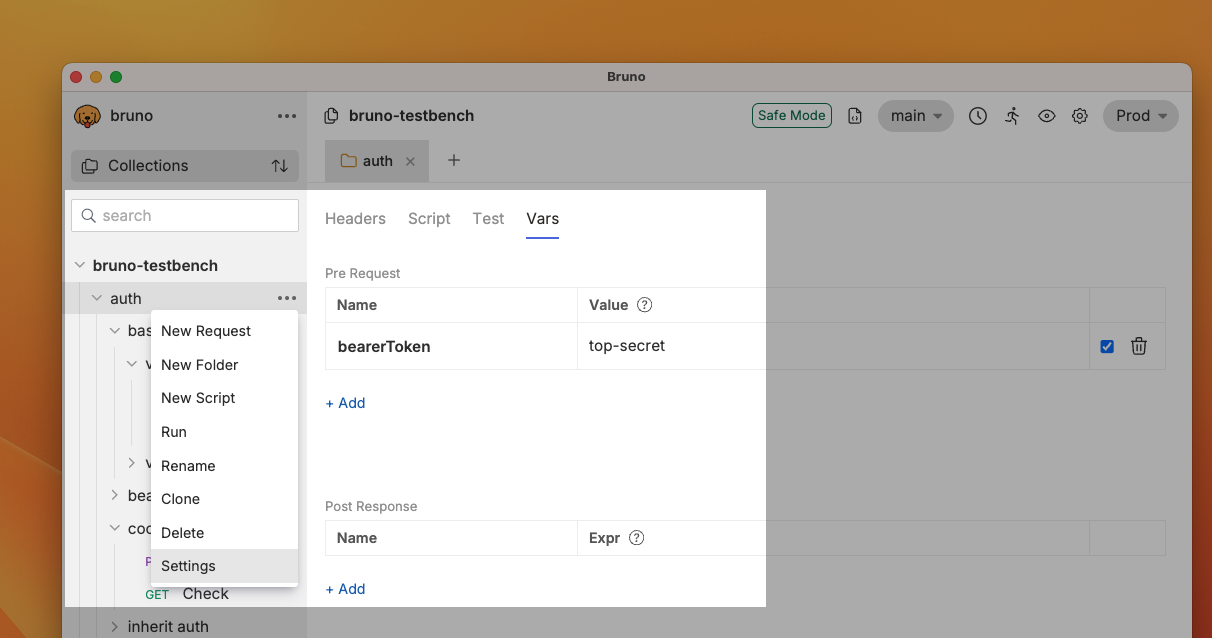1212x638 pixels.
Task: Switch to the Headers tab
Action: [355, 218]
